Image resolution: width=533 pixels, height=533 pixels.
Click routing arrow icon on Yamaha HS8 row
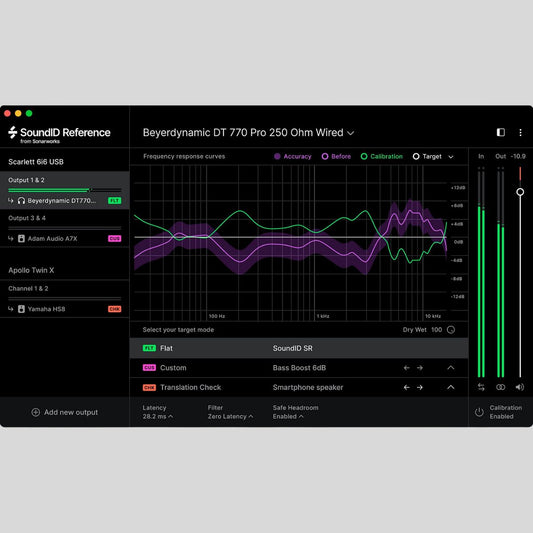(x=11, y=309)
